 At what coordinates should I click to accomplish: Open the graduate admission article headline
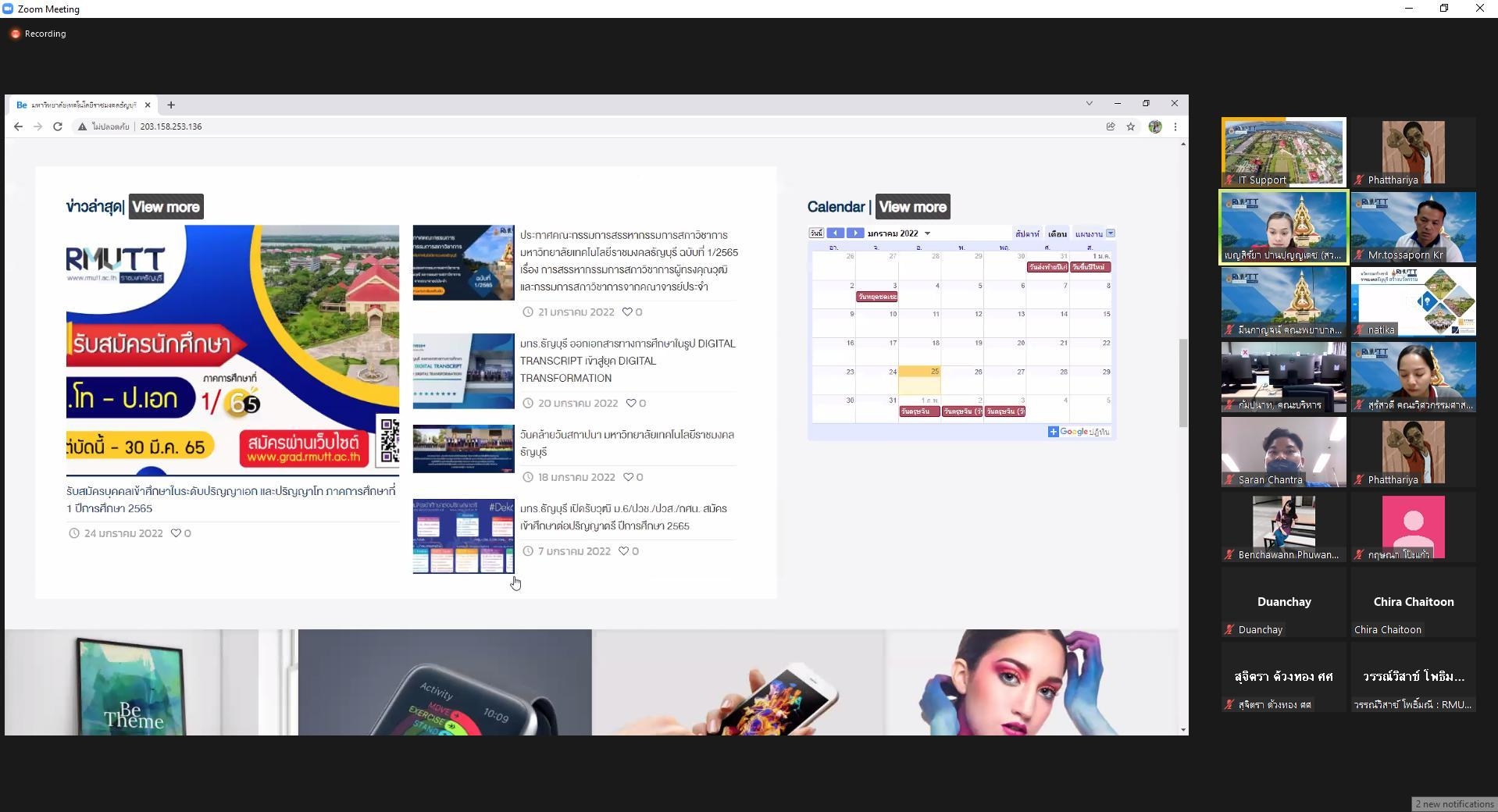tap(231, 500)
